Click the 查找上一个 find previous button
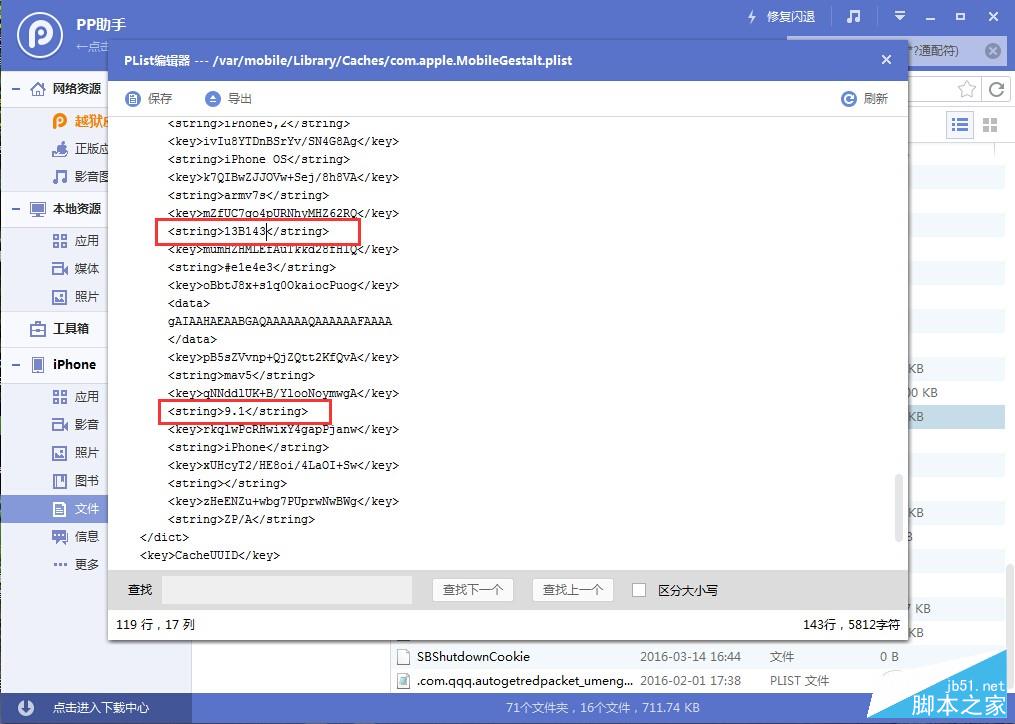Screen dimensions: 1015x724 573,590
